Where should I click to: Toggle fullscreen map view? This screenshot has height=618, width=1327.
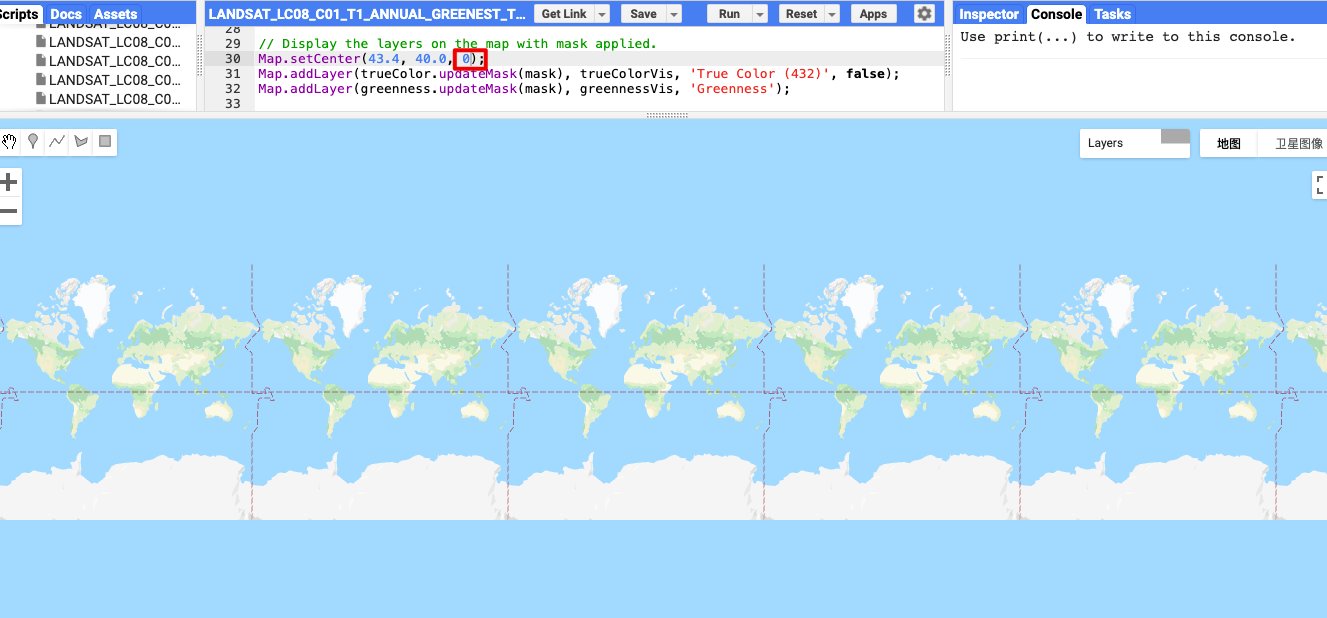pos(1320,185)
